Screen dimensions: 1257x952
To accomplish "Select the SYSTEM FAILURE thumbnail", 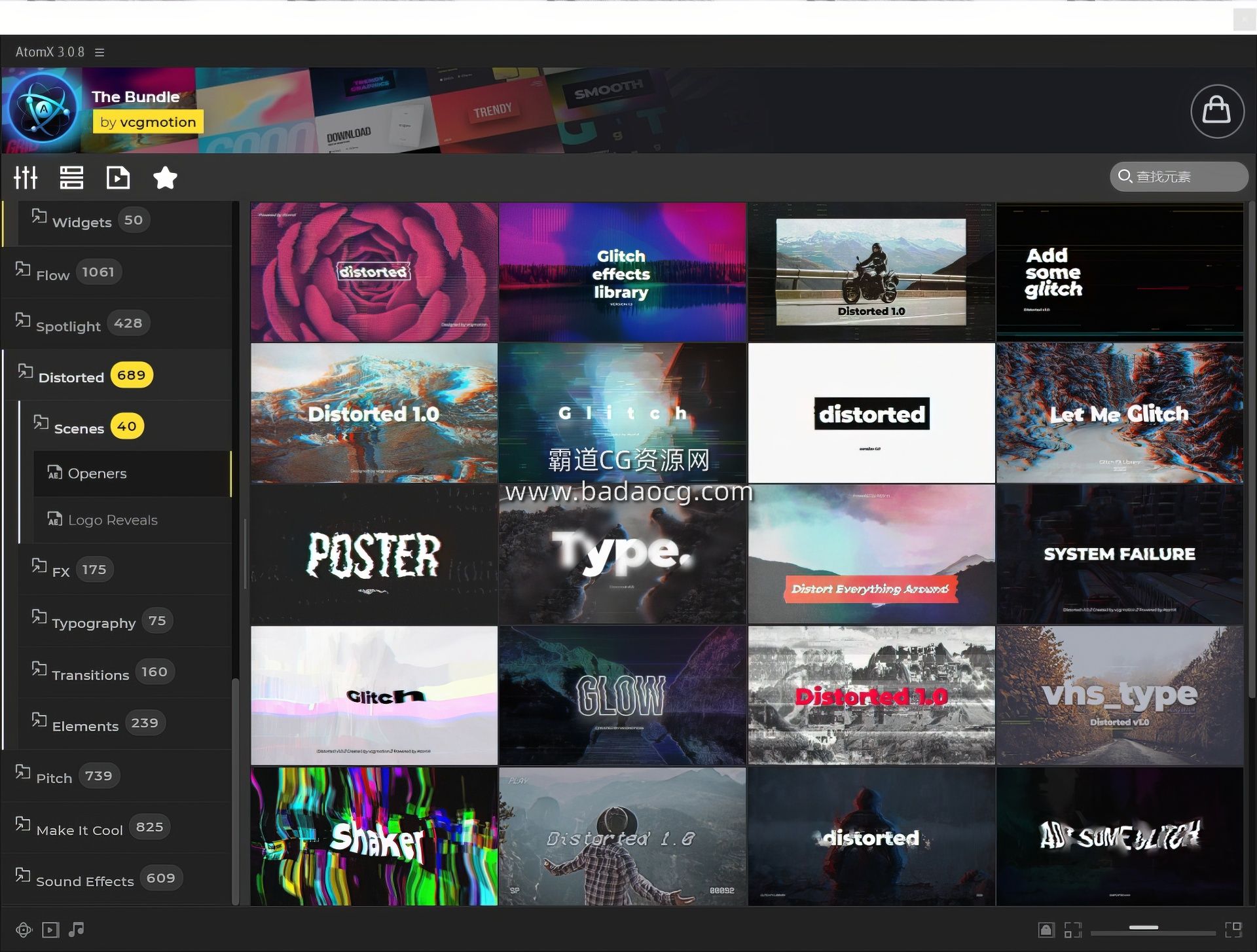I will 1120,555.
